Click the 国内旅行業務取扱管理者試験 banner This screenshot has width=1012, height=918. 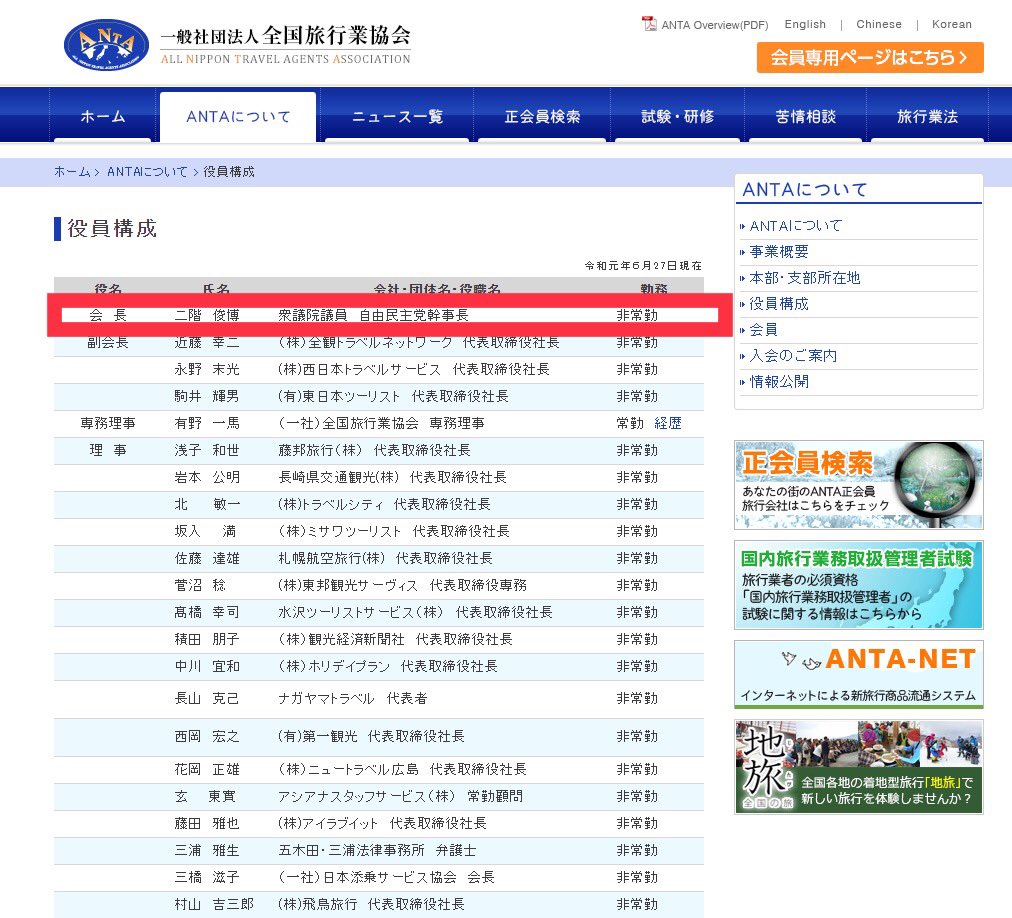click(x=858, y=585)
